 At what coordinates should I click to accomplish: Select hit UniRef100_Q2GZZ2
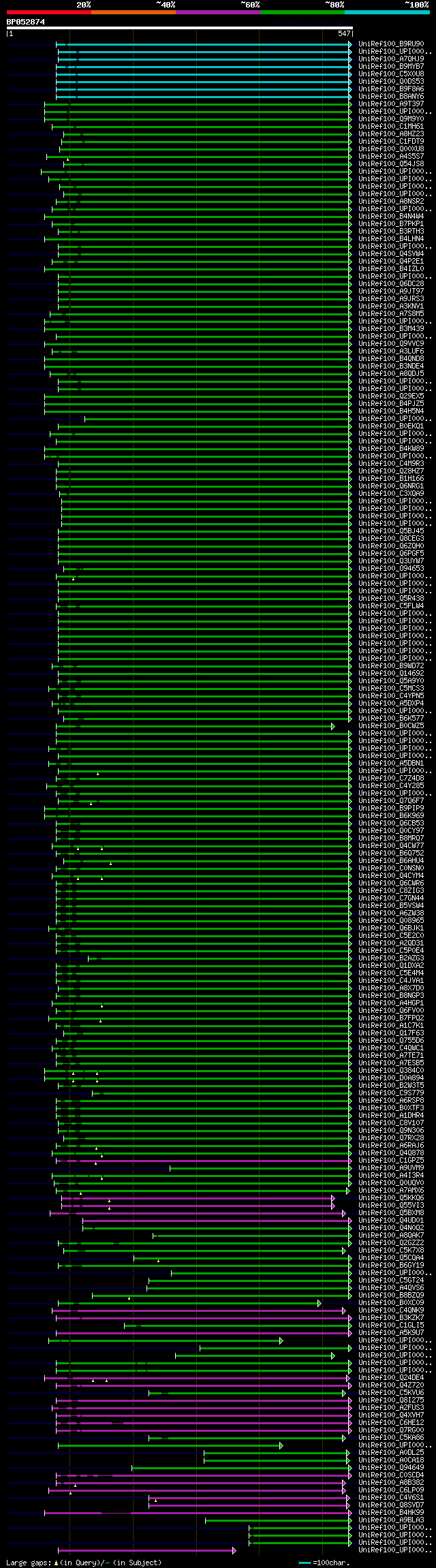coord(391,1243)
